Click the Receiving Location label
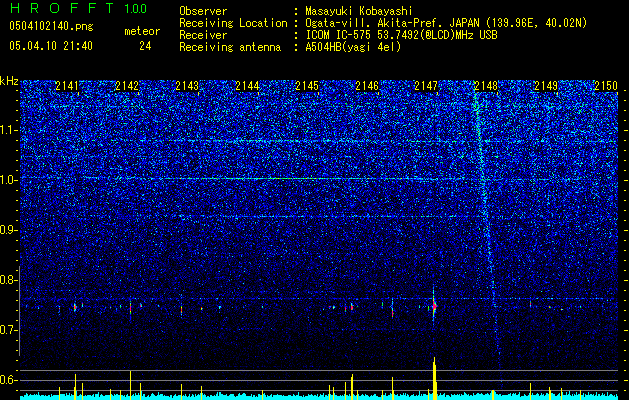Image resolution: width=629 pixels, height=400 pixels. [x=233, y=23]
